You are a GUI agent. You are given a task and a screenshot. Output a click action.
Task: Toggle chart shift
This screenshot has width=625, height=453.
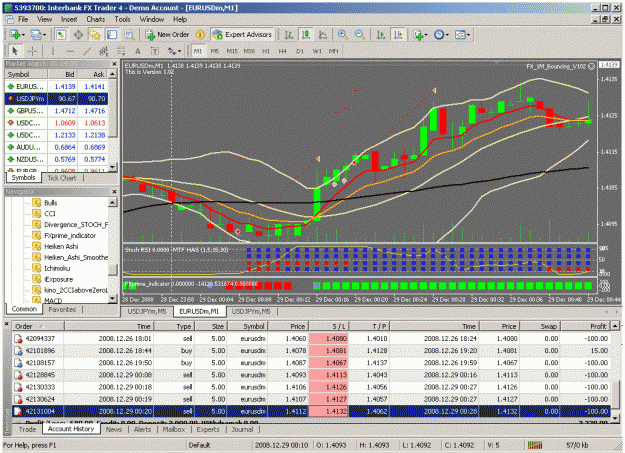[398, 35]
